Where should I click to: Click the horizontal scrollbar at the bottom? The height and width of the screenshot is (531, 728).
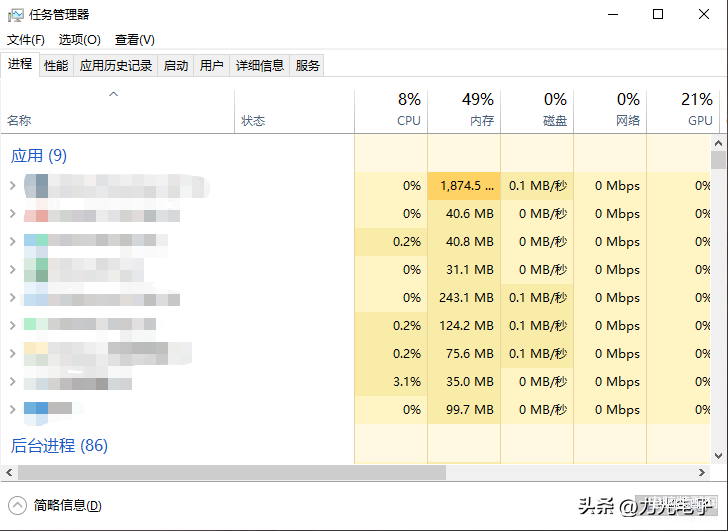[230, 472]
